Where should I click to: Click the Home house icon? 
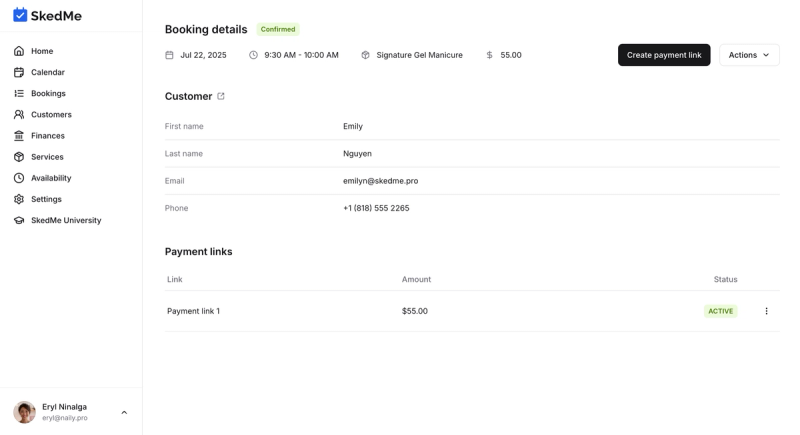tap(19, 51)
